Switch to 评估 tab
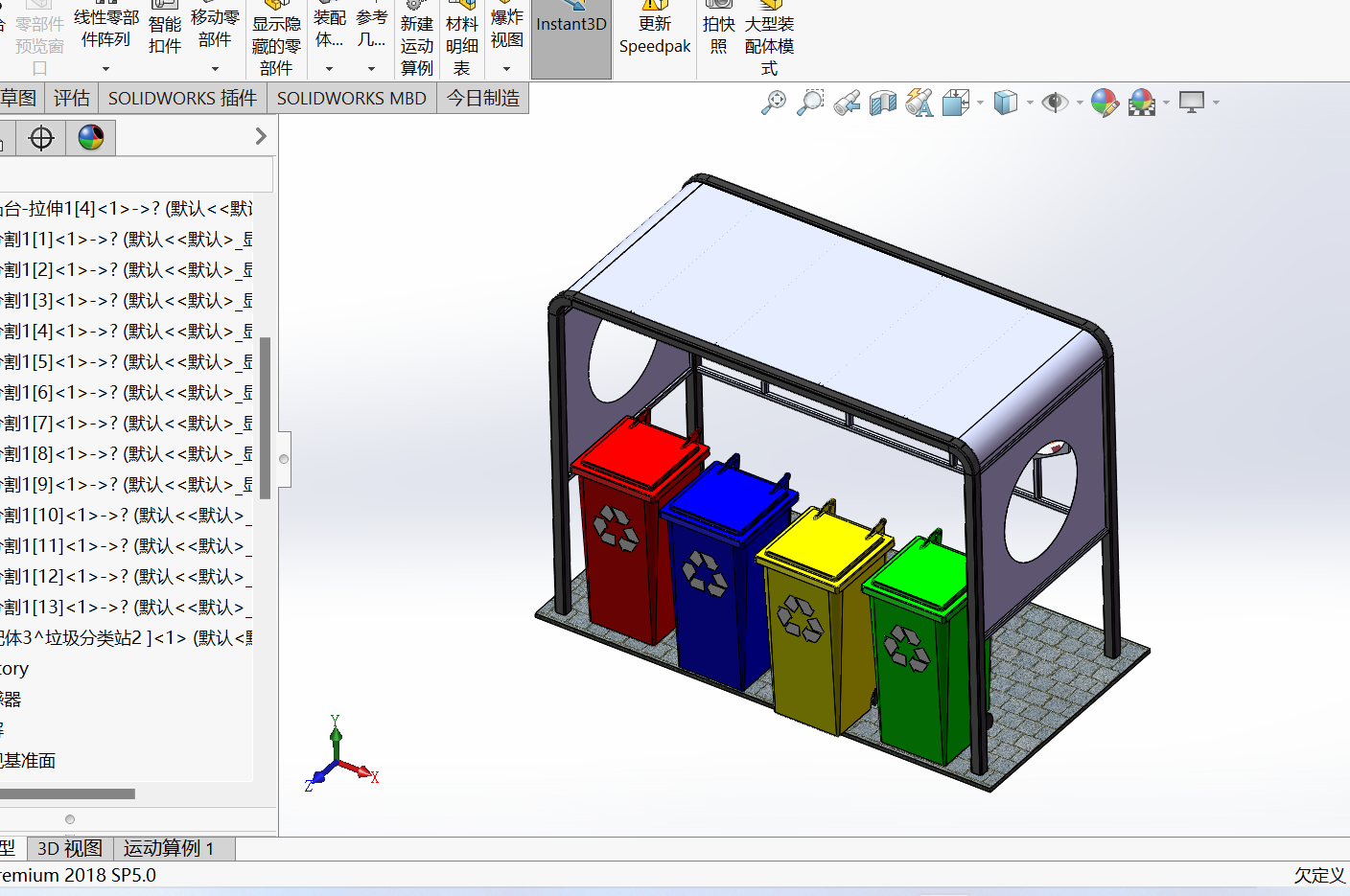This screenshot has height=896, width=1350. click(71, 98)
